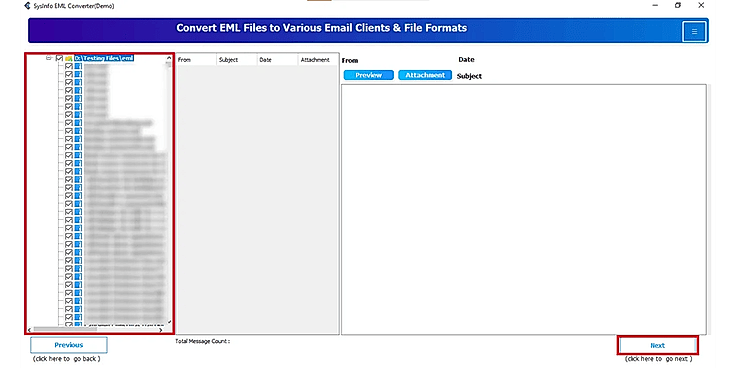Viewport: 736px width, 368px height.
Task: Restore down the SysInfo EML Converter window
Action: (x=678, y=6)
